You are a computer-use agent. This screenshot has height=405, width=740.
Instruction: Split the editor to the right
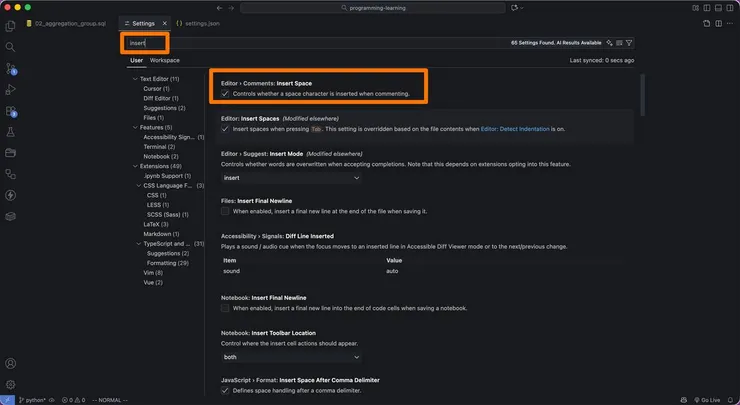click(718, 23)
